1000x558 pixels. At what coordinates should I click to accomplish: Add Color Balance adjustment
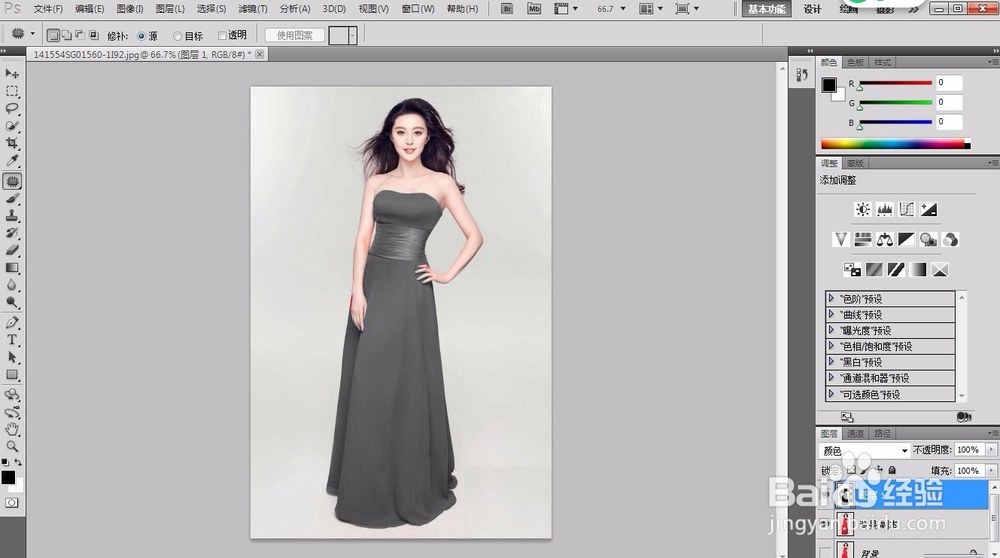point(885,239)
